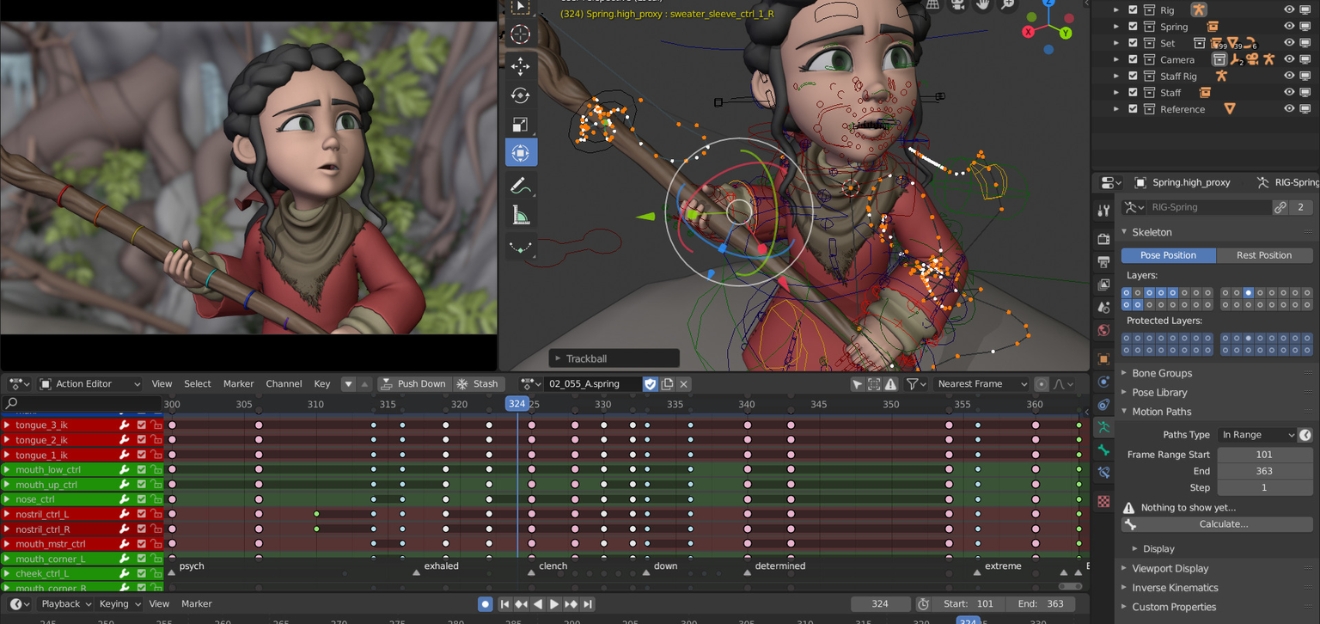Click the Frame Range Start field
The width and height of the screenshot is (1320, 624).
click(x=1264, y=454)
